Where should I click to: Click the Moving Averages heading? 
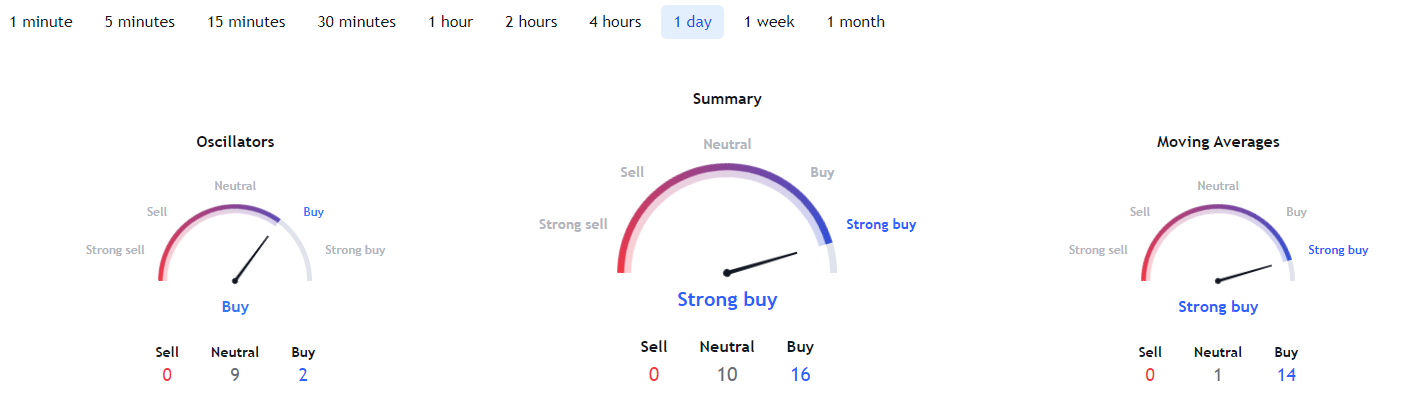coord(1218,142)
